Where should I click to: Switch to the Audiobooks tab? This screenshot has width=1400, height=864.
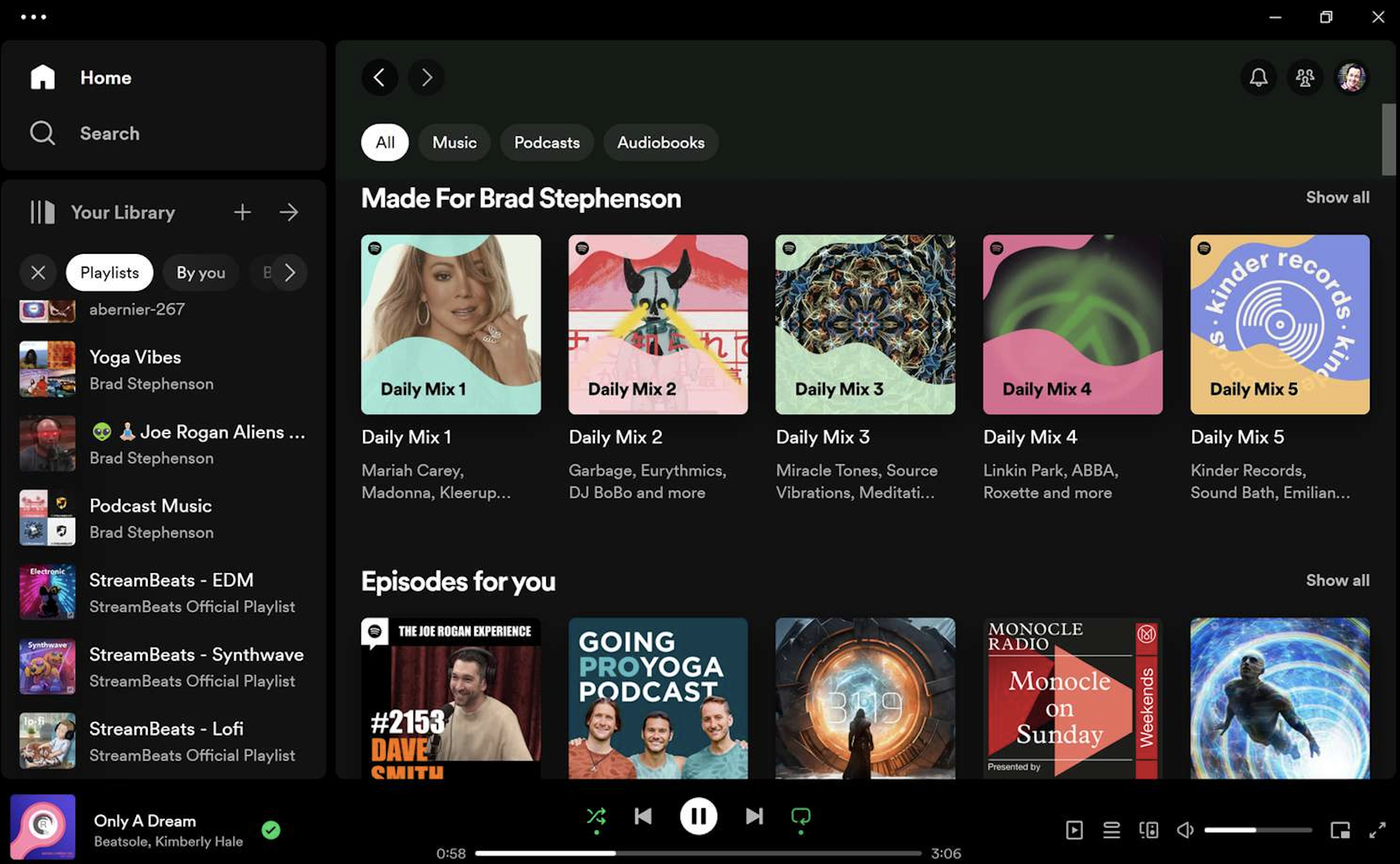[x=660, y=142]
